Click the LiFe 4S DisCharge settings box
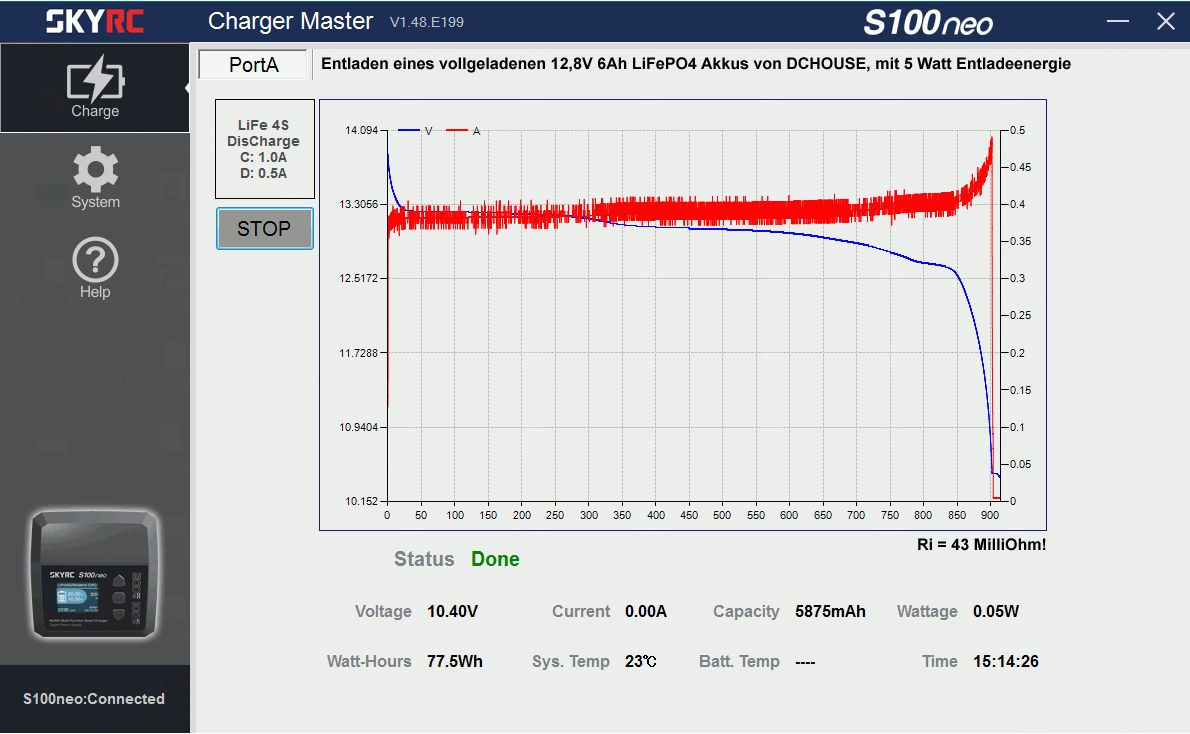This screenshot has height=734, width=1190. point(264,149)
